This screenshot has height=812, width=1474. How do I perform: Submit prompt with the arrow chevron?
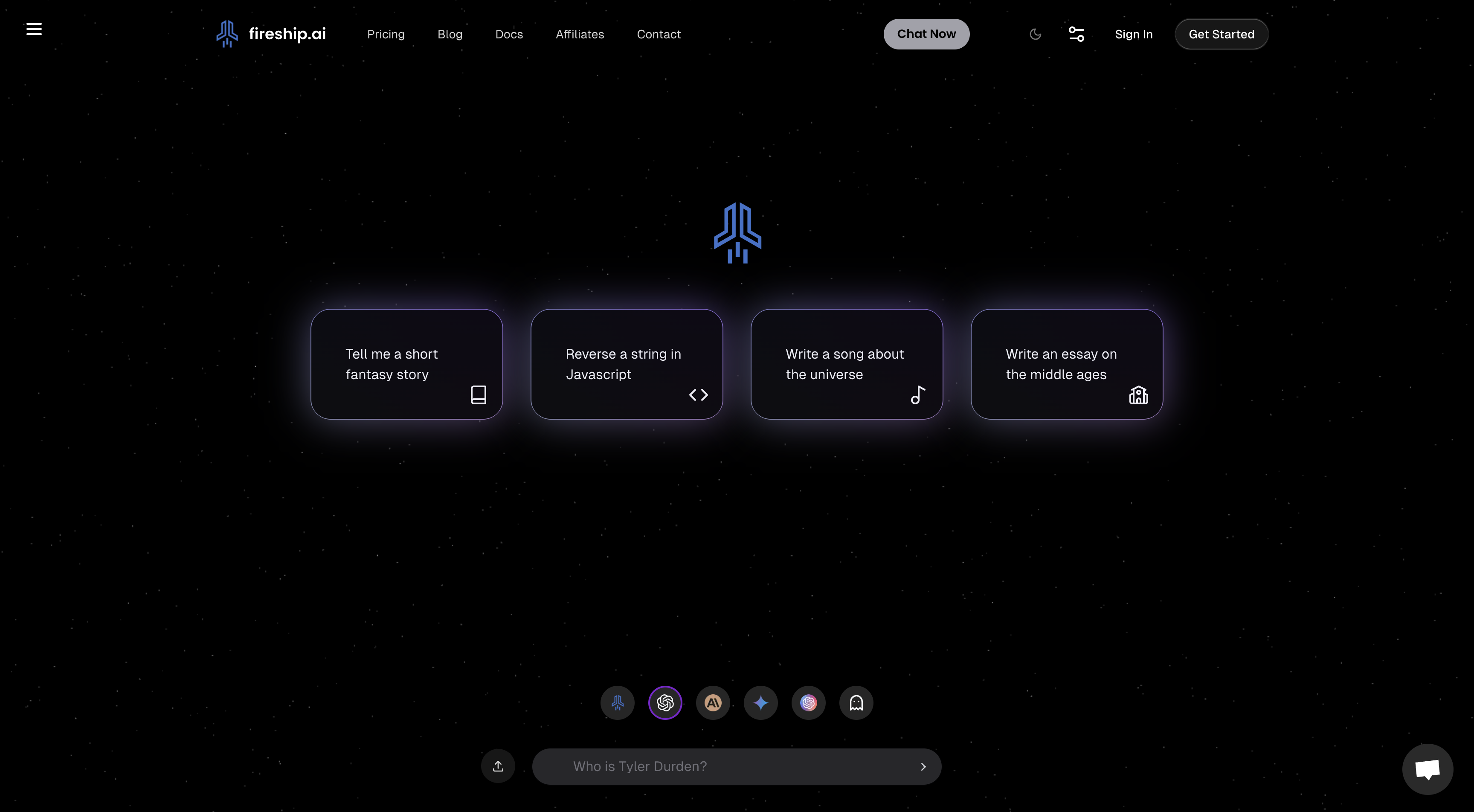click(923, 767)
